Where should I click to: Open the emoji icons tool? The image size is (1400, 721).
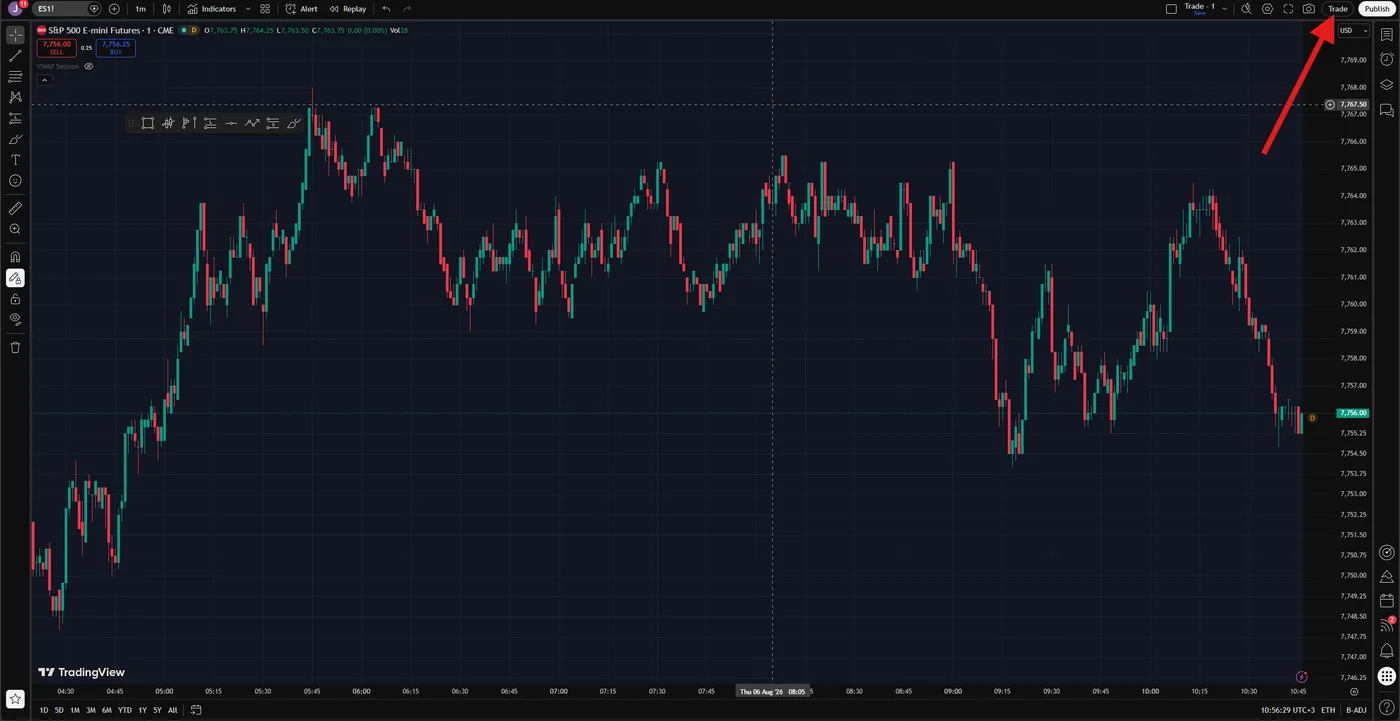15,181
